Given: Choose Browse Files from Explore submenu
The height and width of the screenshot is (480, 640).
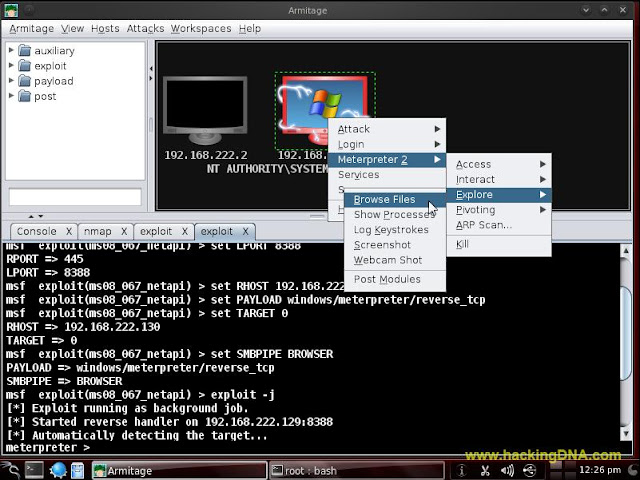Looking at the screenshot, I should pos(395,199).
